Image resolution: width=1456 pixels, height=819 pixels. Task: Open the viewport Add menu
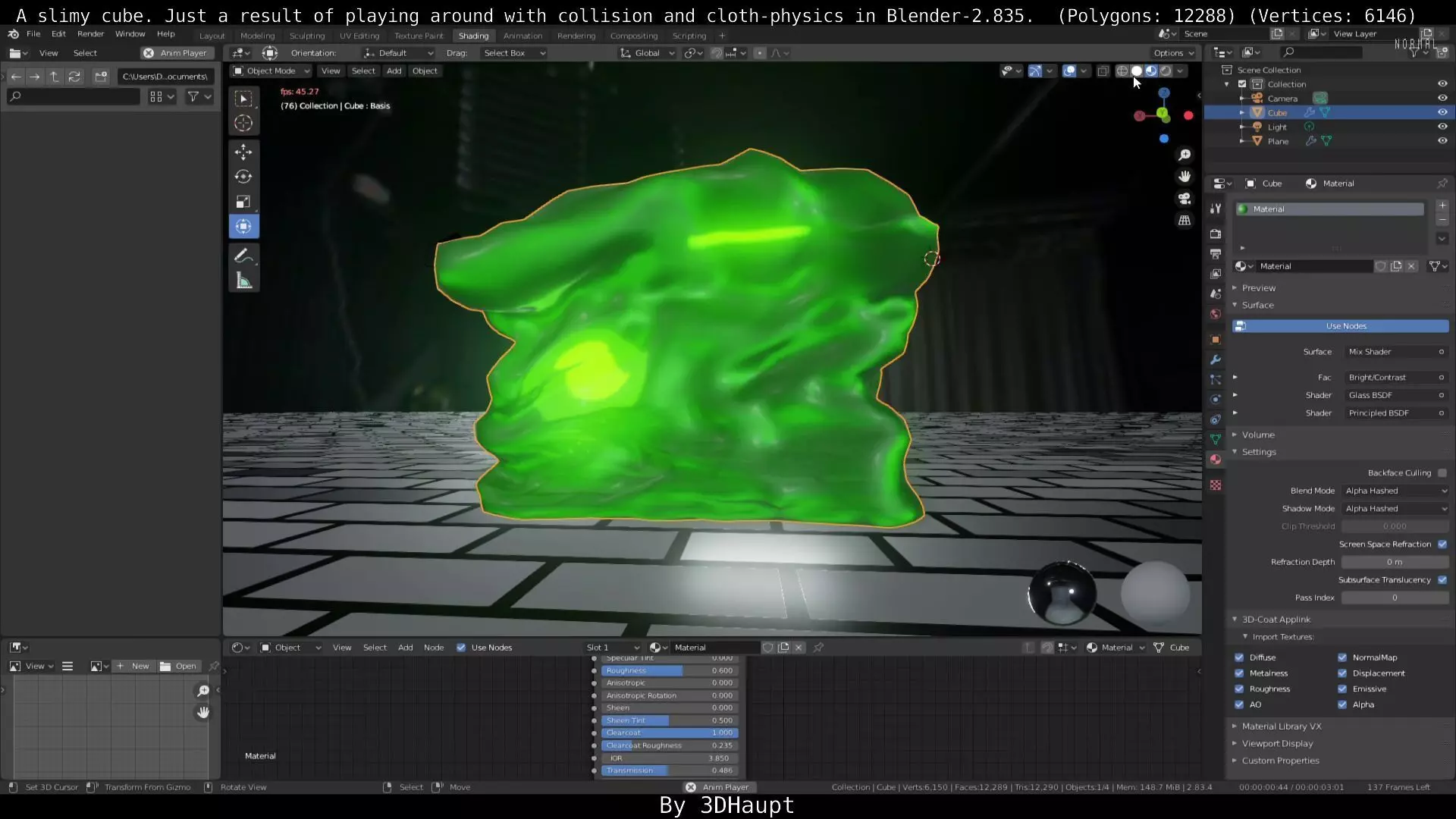point(394,71)
